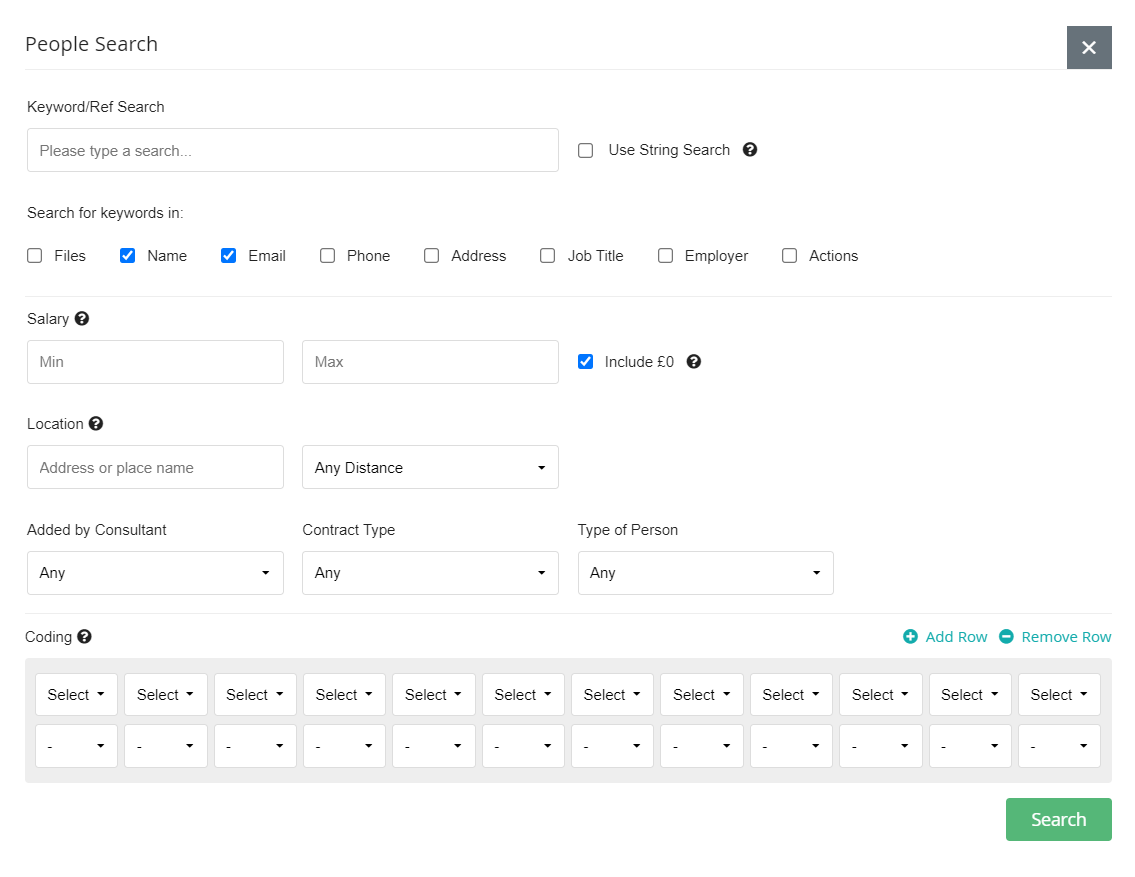Expand the first Coding dash dropdown
This screenshot has width=1135, height=877.
76,746
